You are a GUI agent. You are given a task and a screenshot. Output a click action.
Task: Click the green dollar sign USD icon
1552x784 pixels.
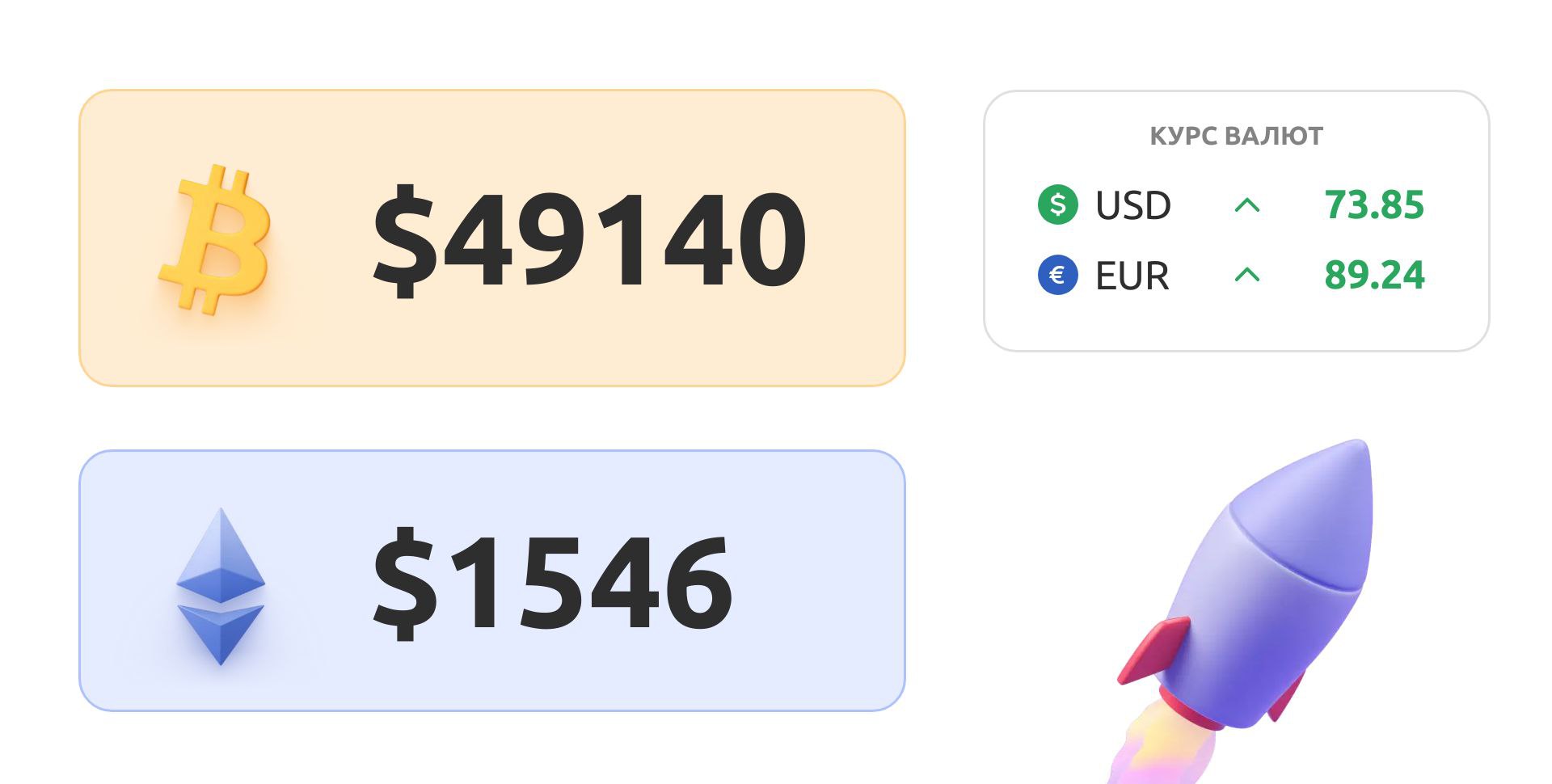coord(1058,204)
